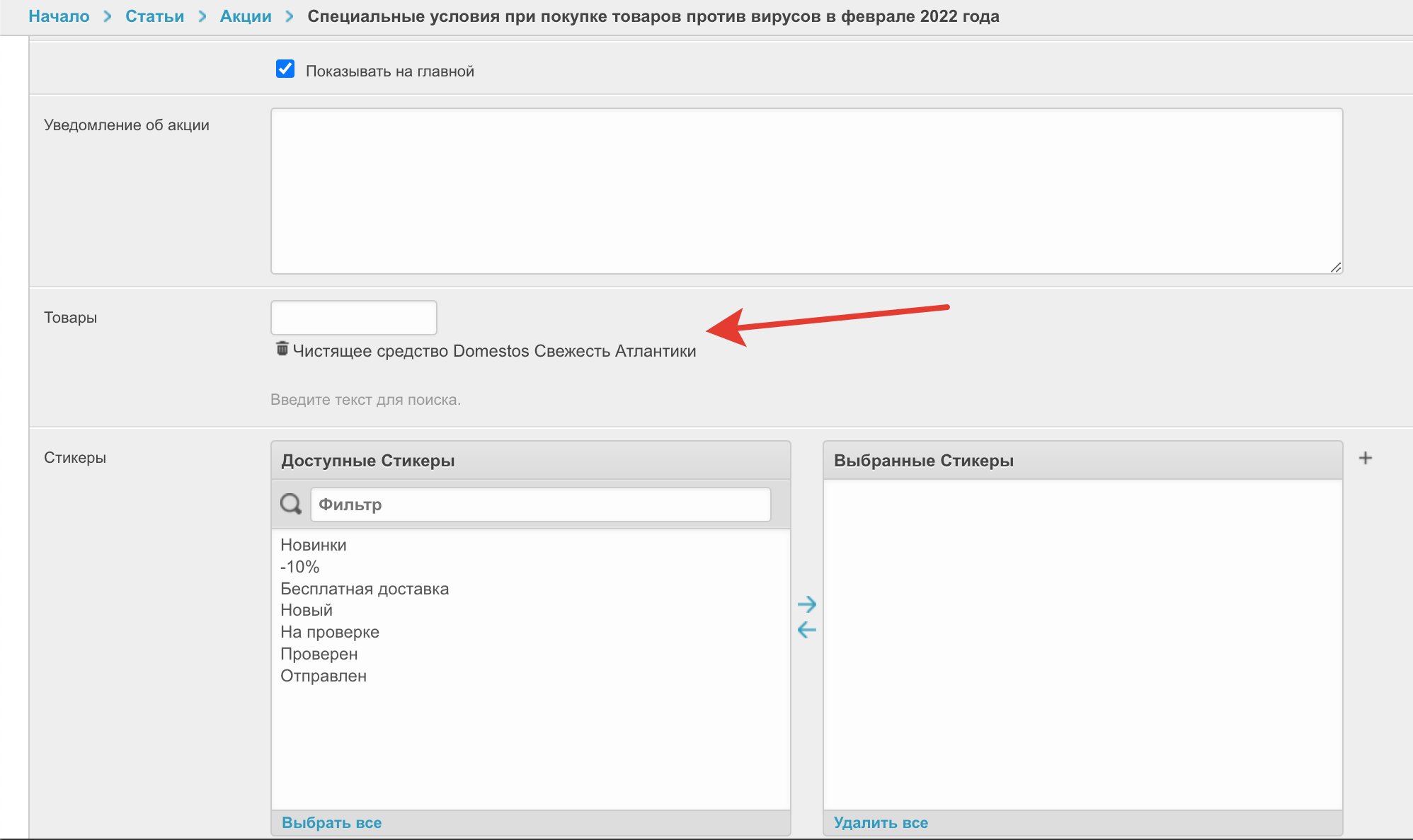
Task: Click the left arrow to remove sticker
Action: pyautogui.click(x=806, y=630)
